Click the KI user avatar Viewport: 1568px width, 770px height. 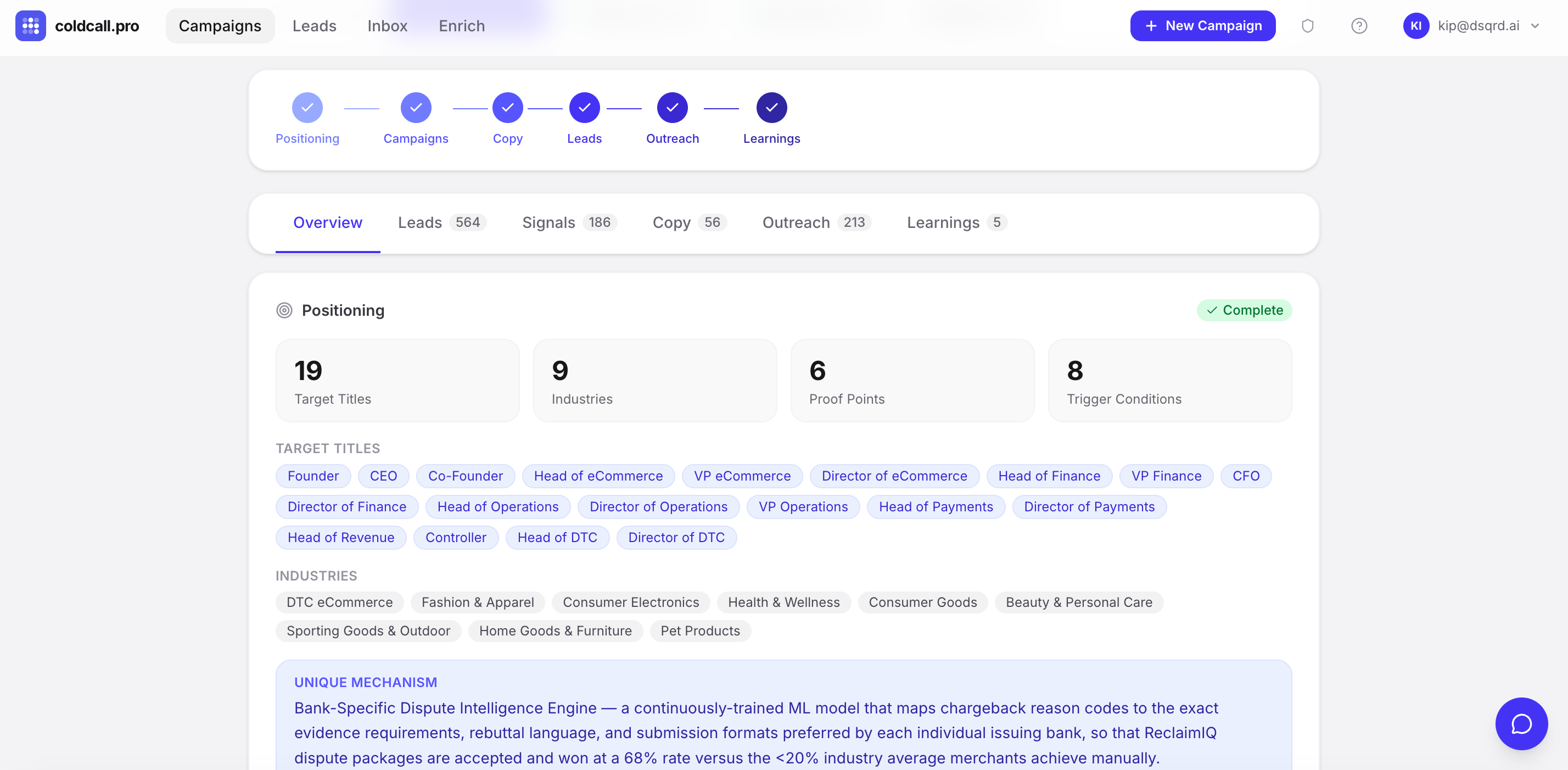1415,26
